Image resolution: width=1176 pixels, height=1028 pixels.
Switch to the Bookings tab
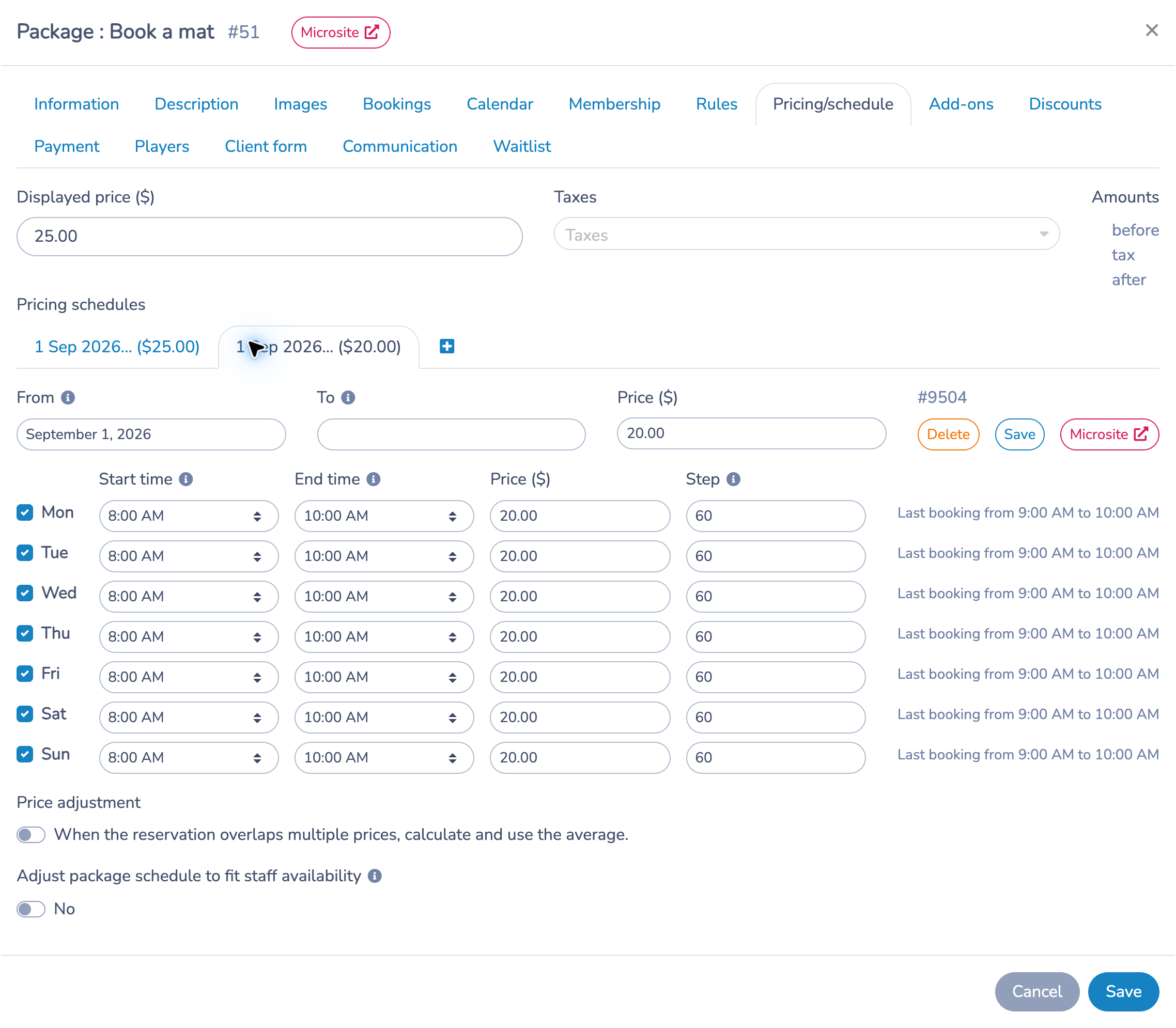(x=397, y=104)
